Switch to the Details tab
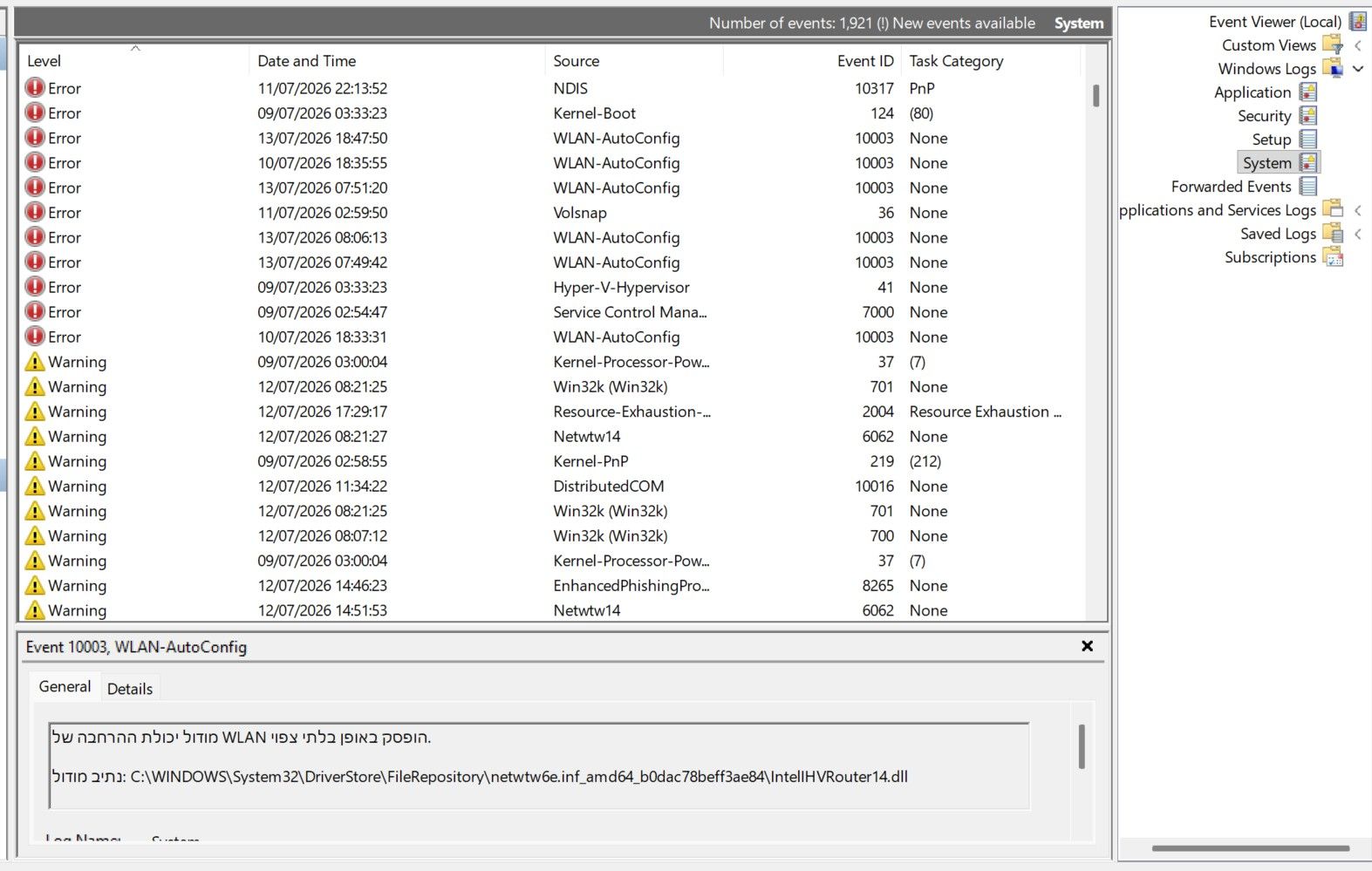 click(130, 689)
